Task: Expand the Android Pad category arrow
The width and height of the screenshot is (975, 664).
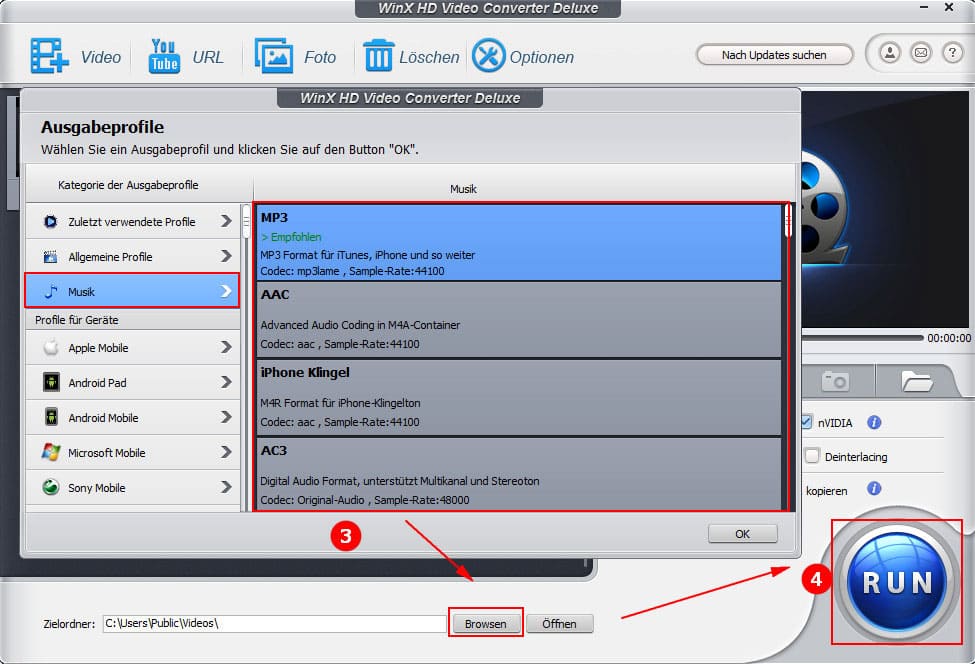Action: click(225, 383)
